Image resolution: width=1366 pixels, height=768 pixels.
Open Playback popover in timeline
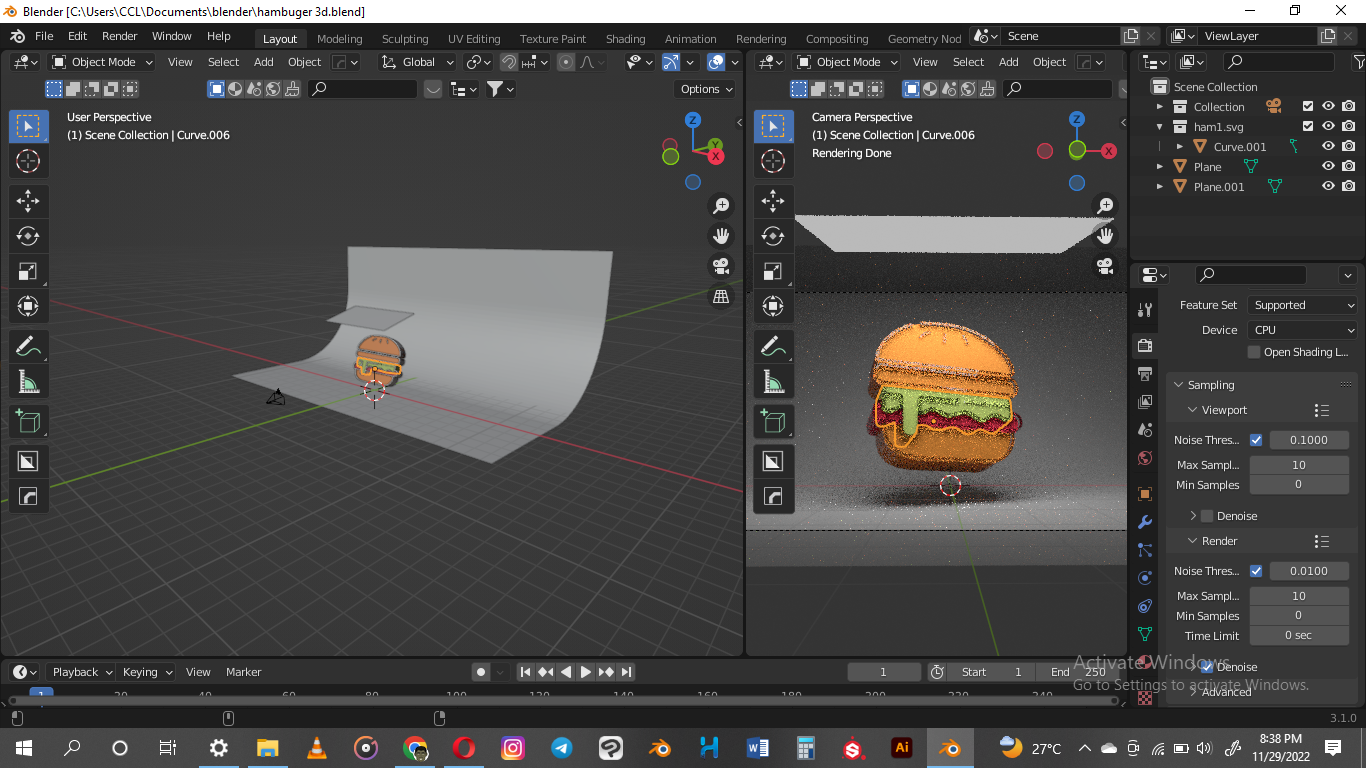[80, 672]
